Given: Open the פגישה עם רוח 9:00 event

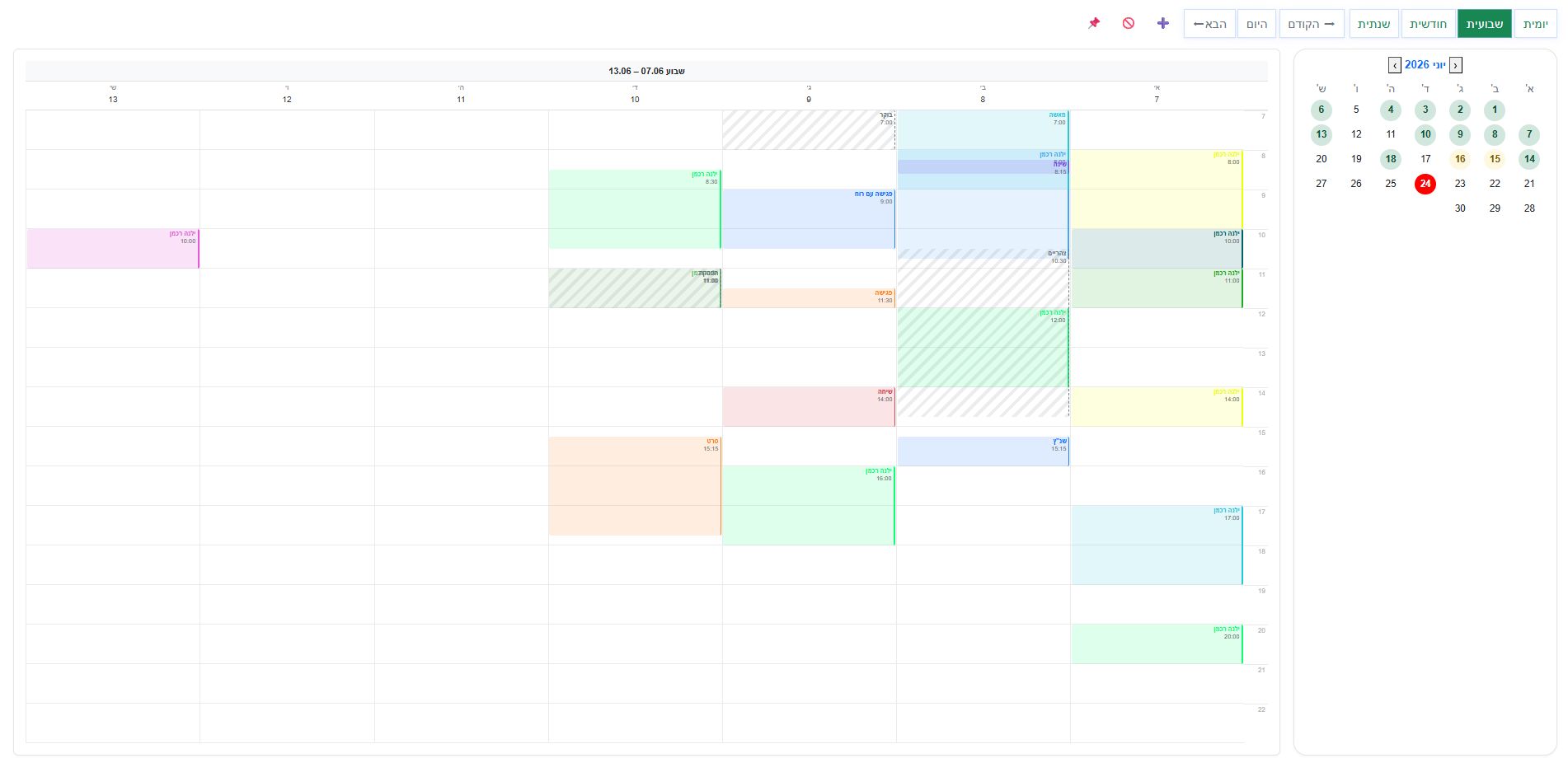Looking at the screenshot, I should pyautogui.click(x=809, y=219).
